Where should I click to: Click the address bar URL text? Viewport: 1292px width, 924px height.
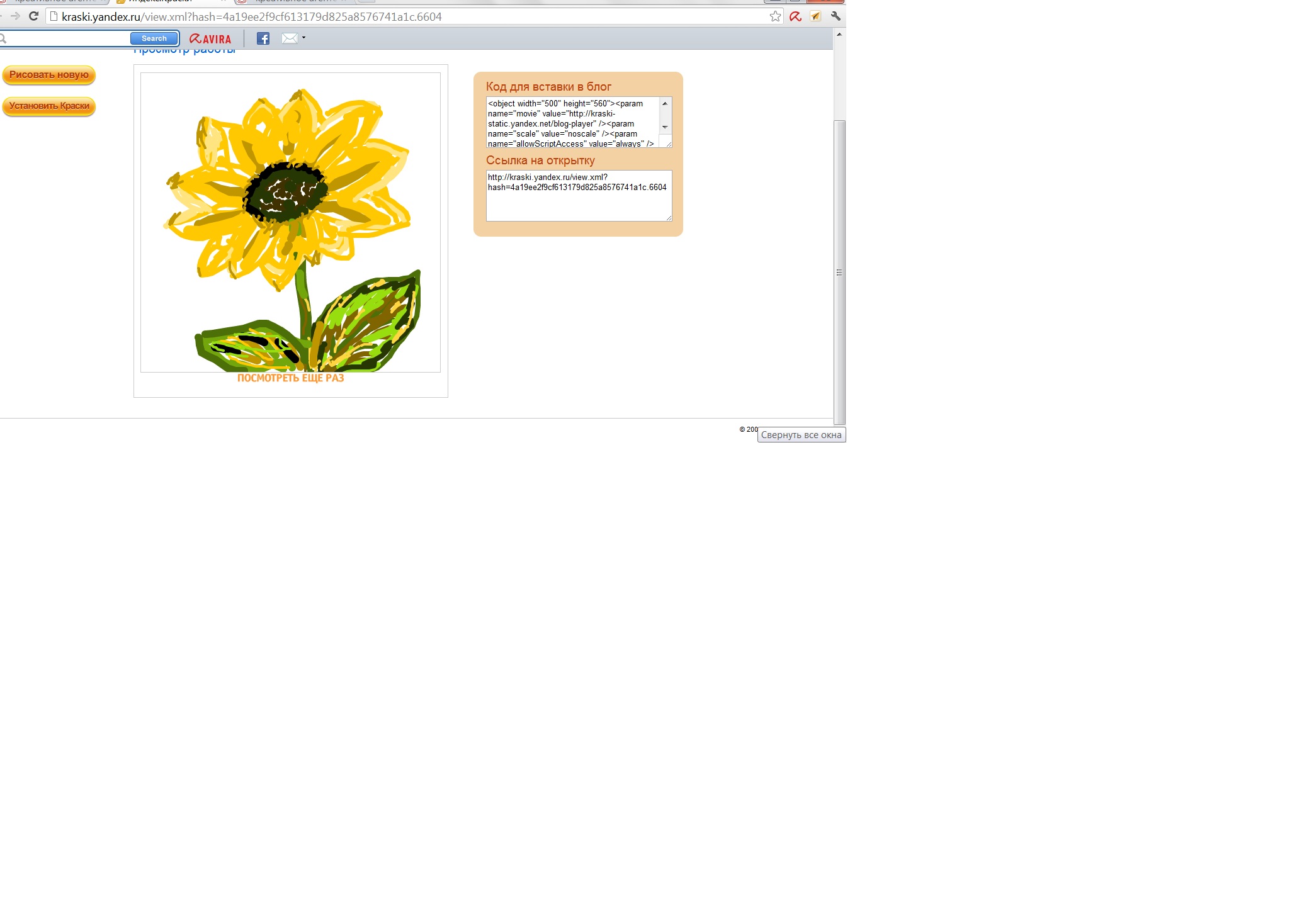pyautogui.click(x=252, y=17)
